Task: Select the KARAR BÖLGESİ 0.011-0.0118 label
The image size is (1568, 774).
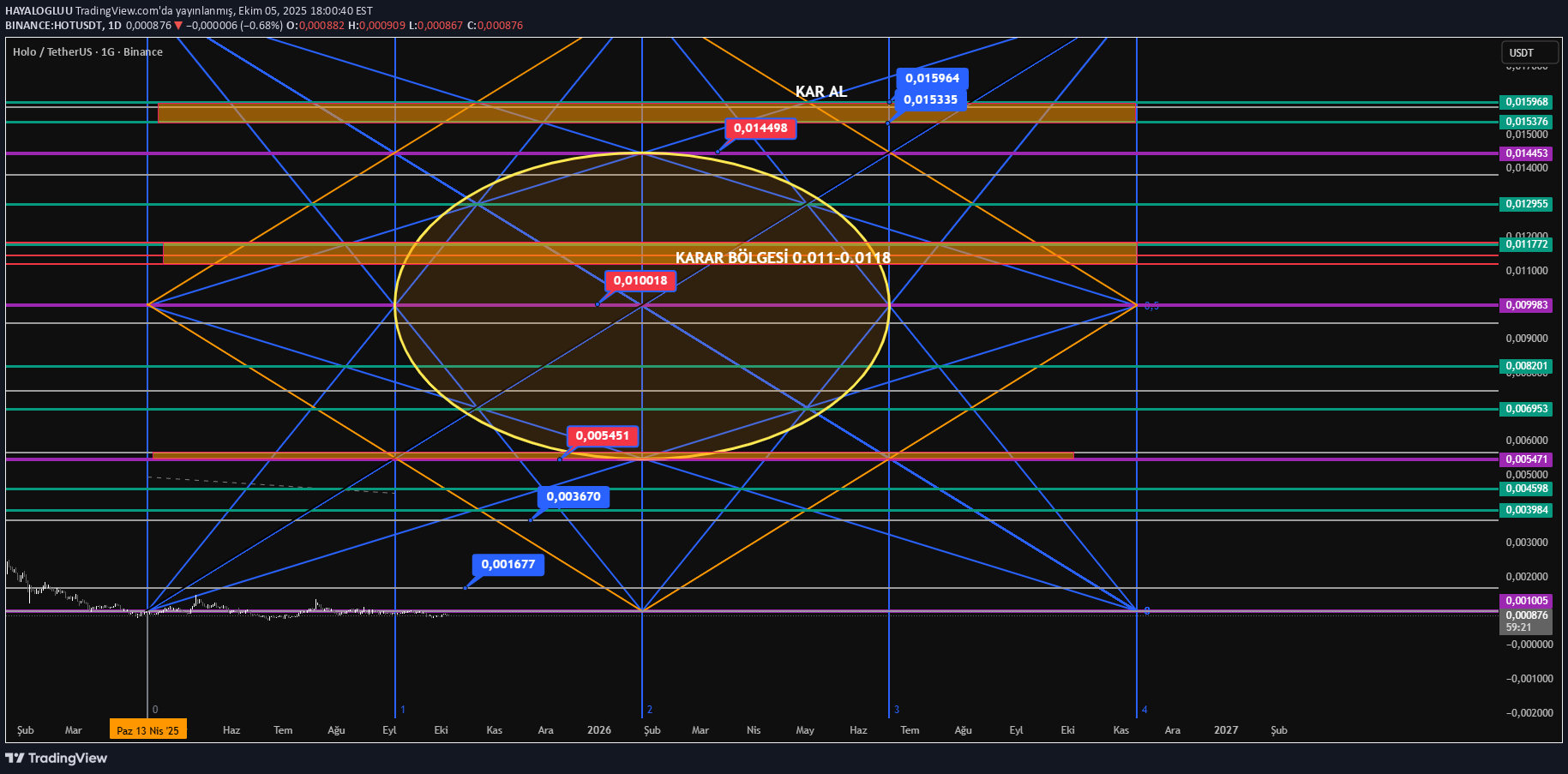Action: (783, 258)
